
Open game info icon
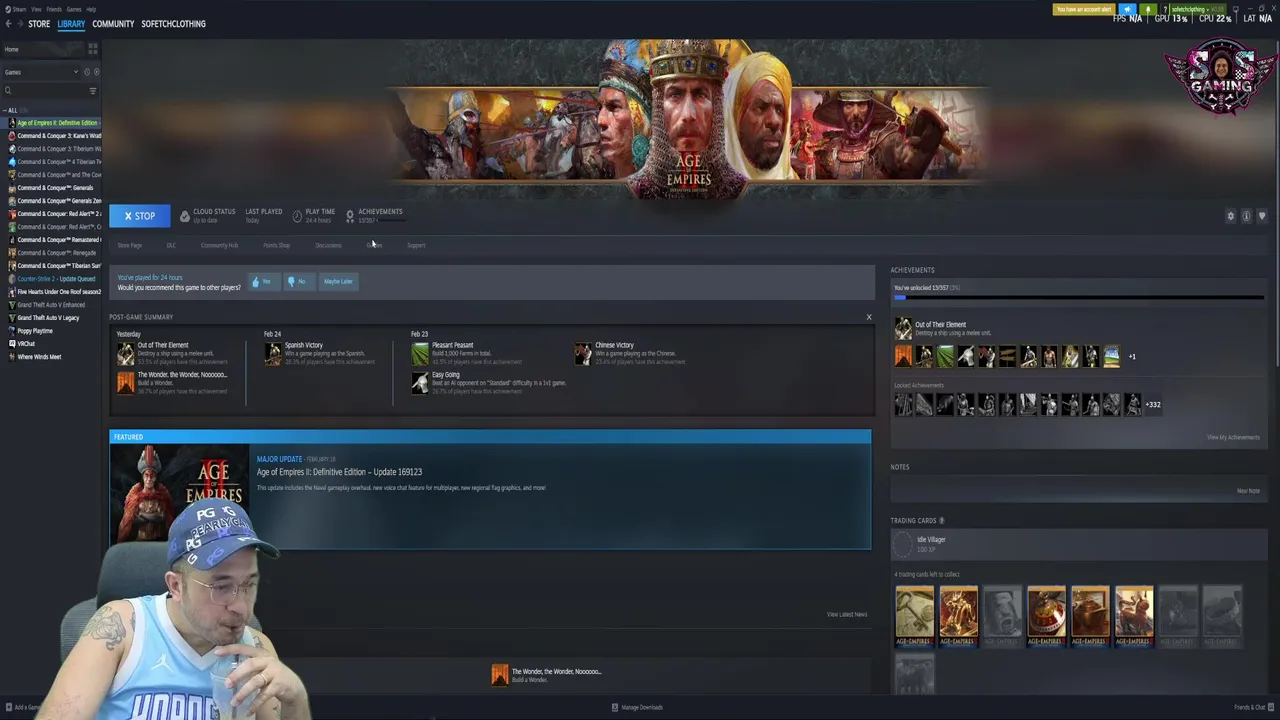1246,216
